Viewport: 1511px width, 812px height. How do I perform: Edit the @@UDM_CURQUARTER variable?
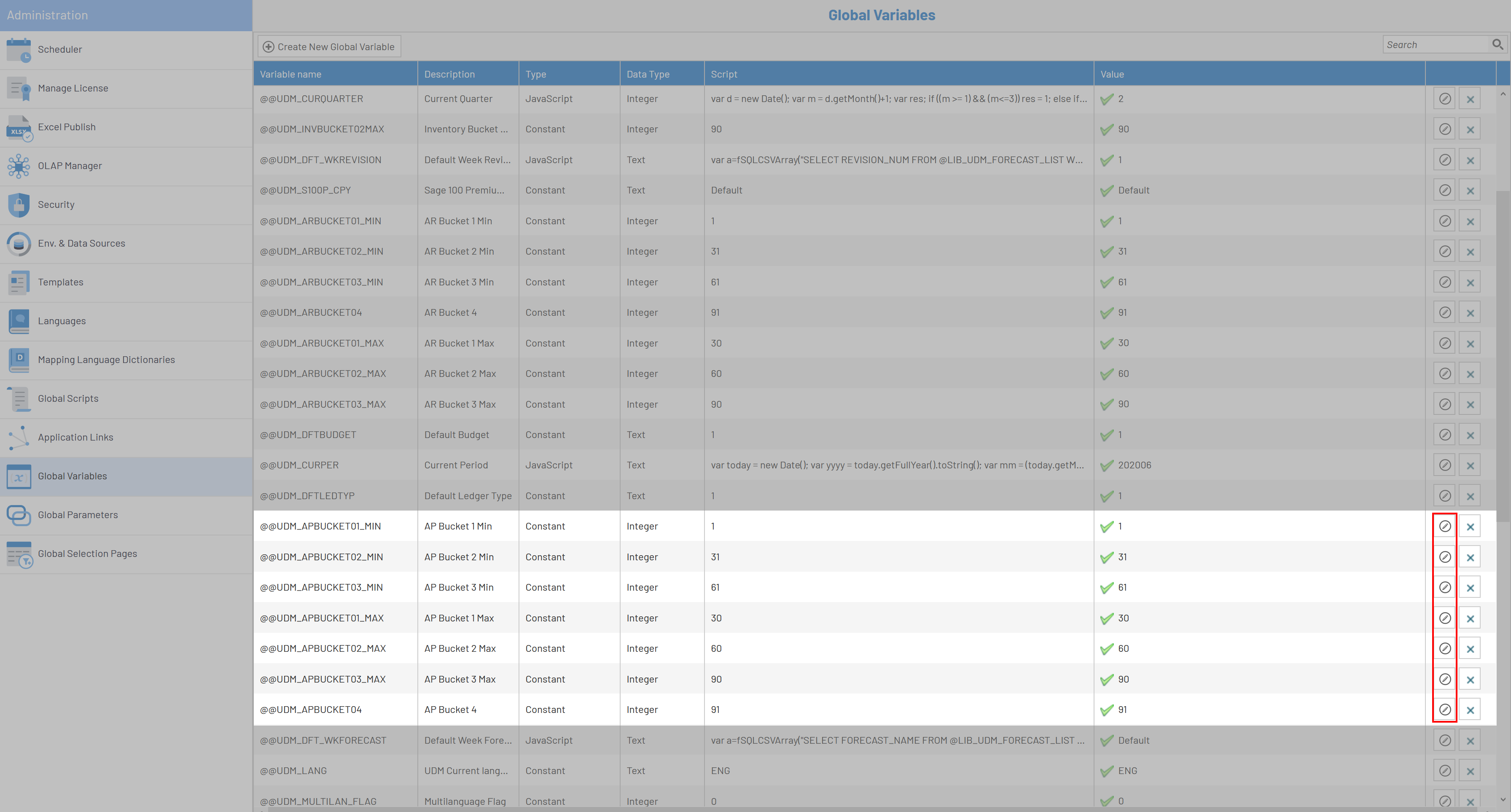point(1445,99)
